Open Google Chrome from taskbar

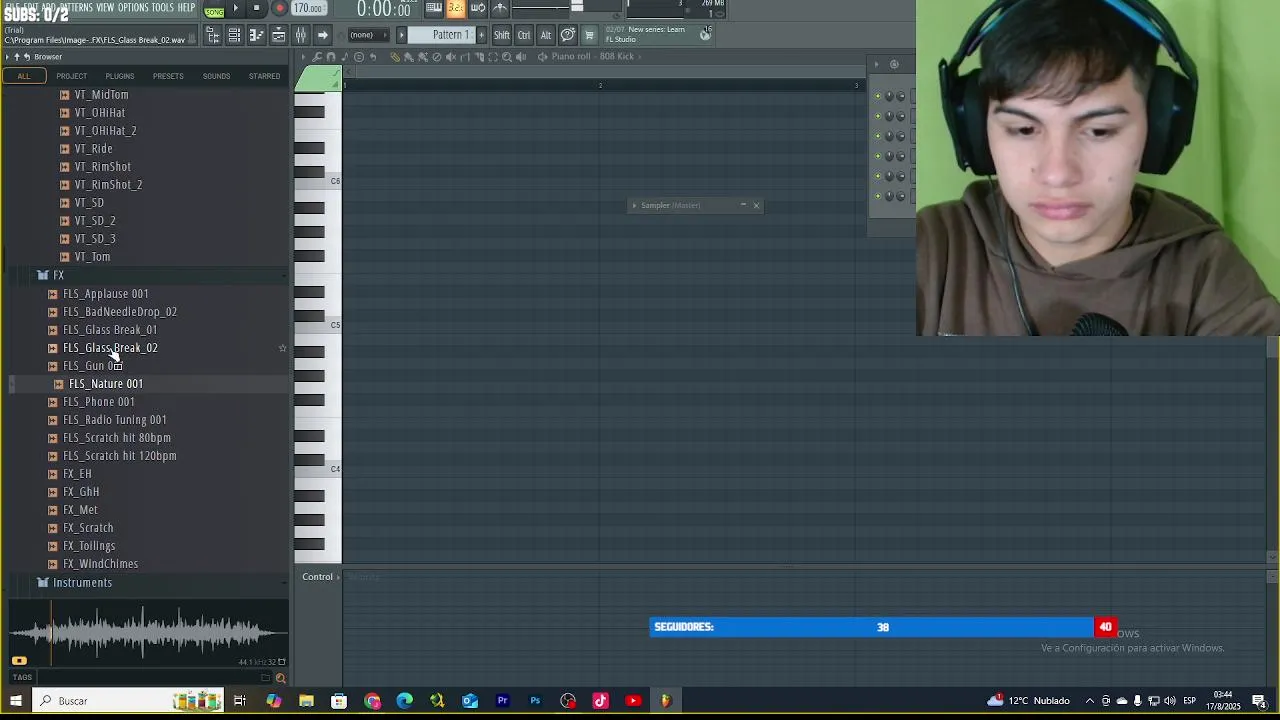tap(372, 701)
